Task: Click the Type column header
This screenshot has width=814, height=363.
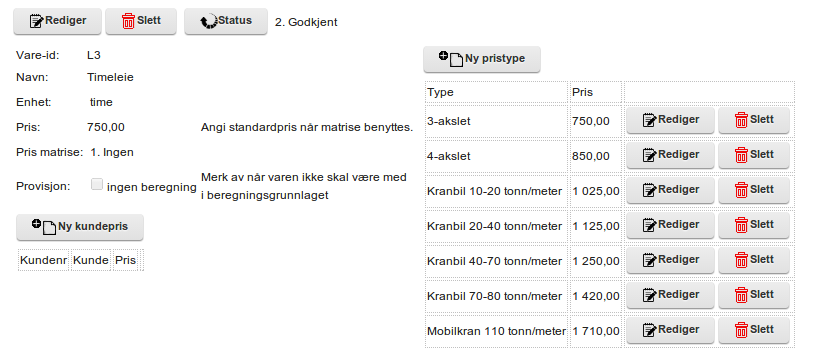Action: coord(440,92)
